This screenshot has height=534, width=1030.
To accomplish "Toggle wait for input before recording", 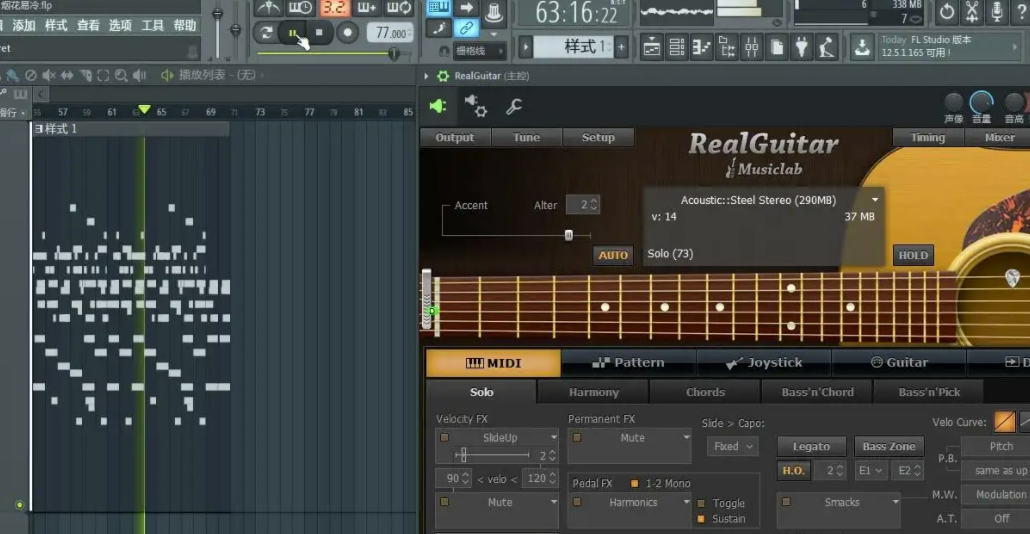I will [300, 8].
